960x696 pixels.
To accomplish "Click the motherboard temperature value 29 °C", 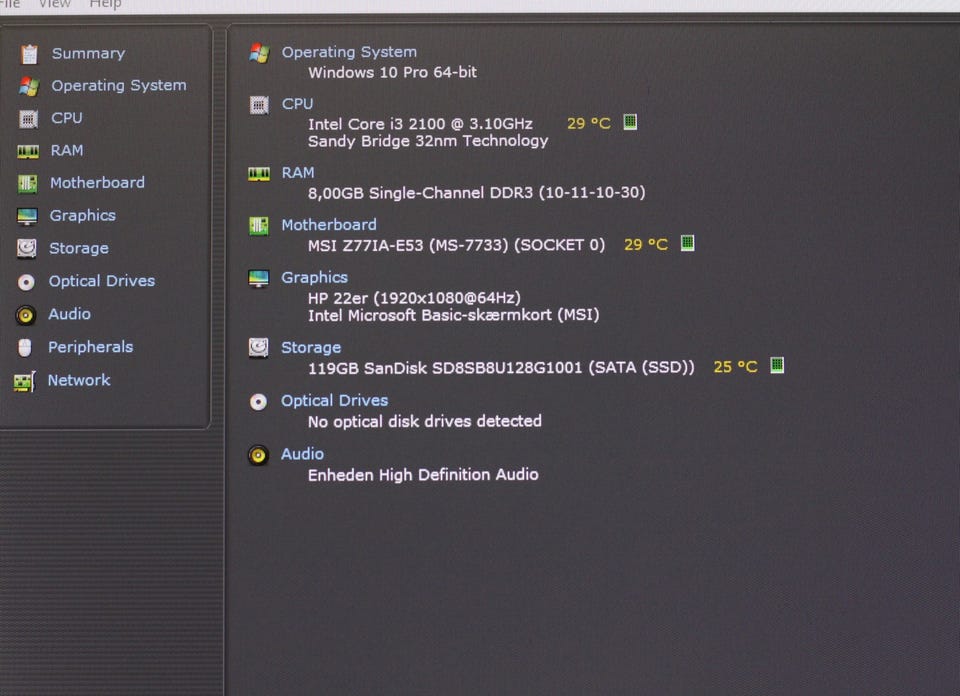I will pos(645,244).
